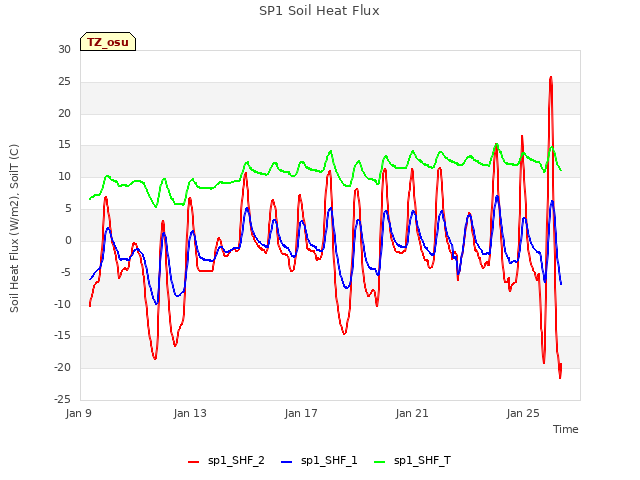Click the chart title SP1 Soil Heat Flux
The image size is (640, 480).
tap(319, 11)
